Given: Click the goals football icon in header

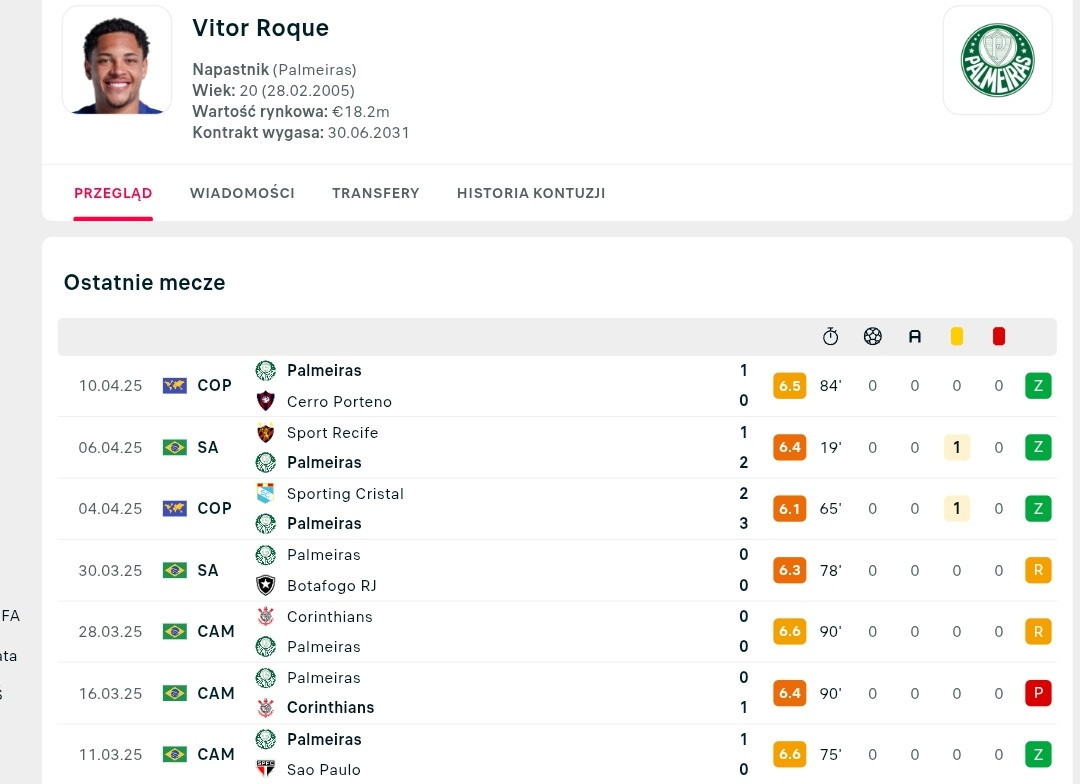Looking at the screenshot, I should 873,336.
